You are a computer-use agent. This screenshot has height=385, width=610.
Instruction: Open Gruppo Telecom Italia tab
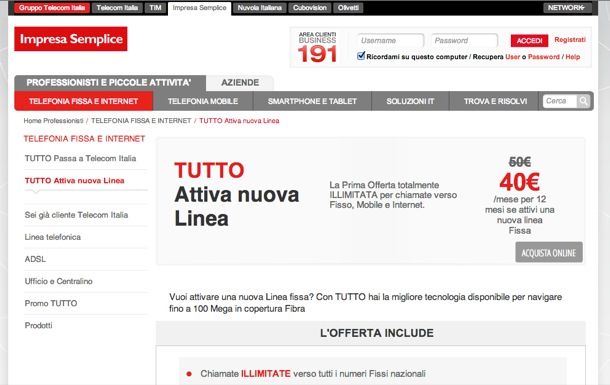(x=52, y=8)
